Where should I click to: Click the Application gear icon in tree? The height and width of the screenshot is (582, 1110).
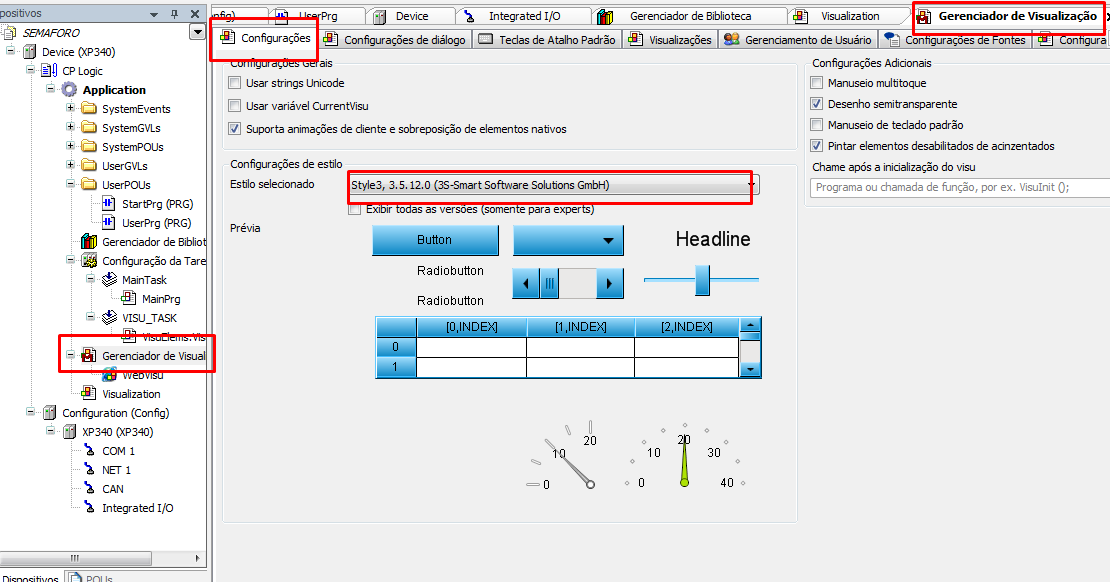click(70, 90)
